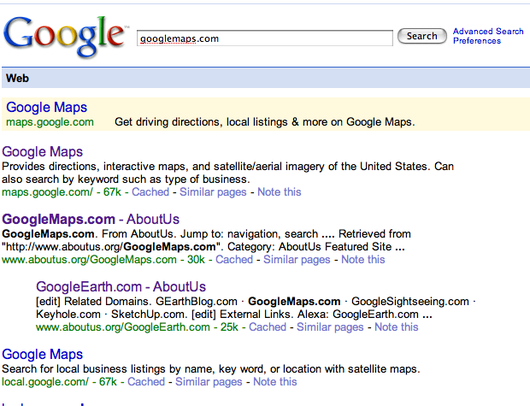The height and width of the screenshot is (406, 530).
Task: Click green URL www.aboutus.org/GoogleMaps.com - 30k
Action: pos(103,260)
